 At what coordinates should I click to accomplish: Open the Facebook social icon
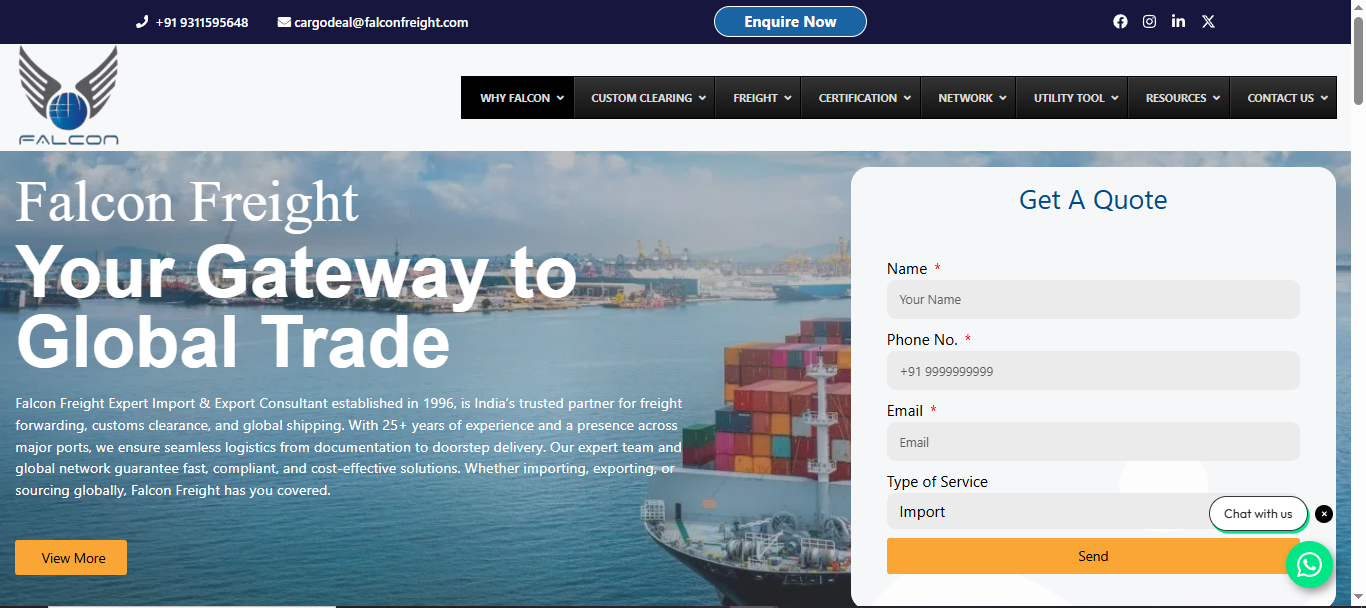[x=1120, y=21]
